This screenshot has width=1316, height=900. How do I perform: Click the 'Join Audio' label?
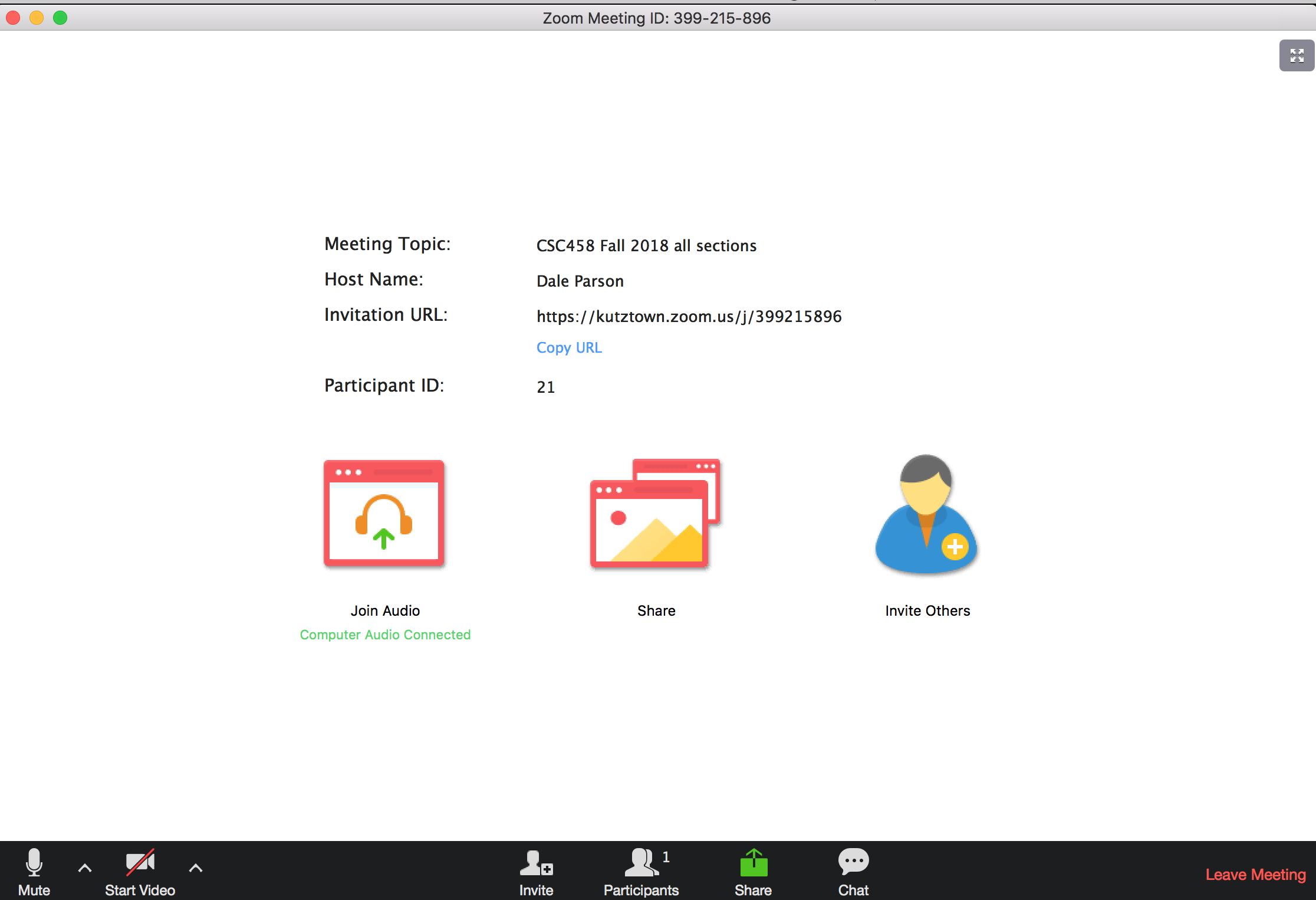pos(385,610)
